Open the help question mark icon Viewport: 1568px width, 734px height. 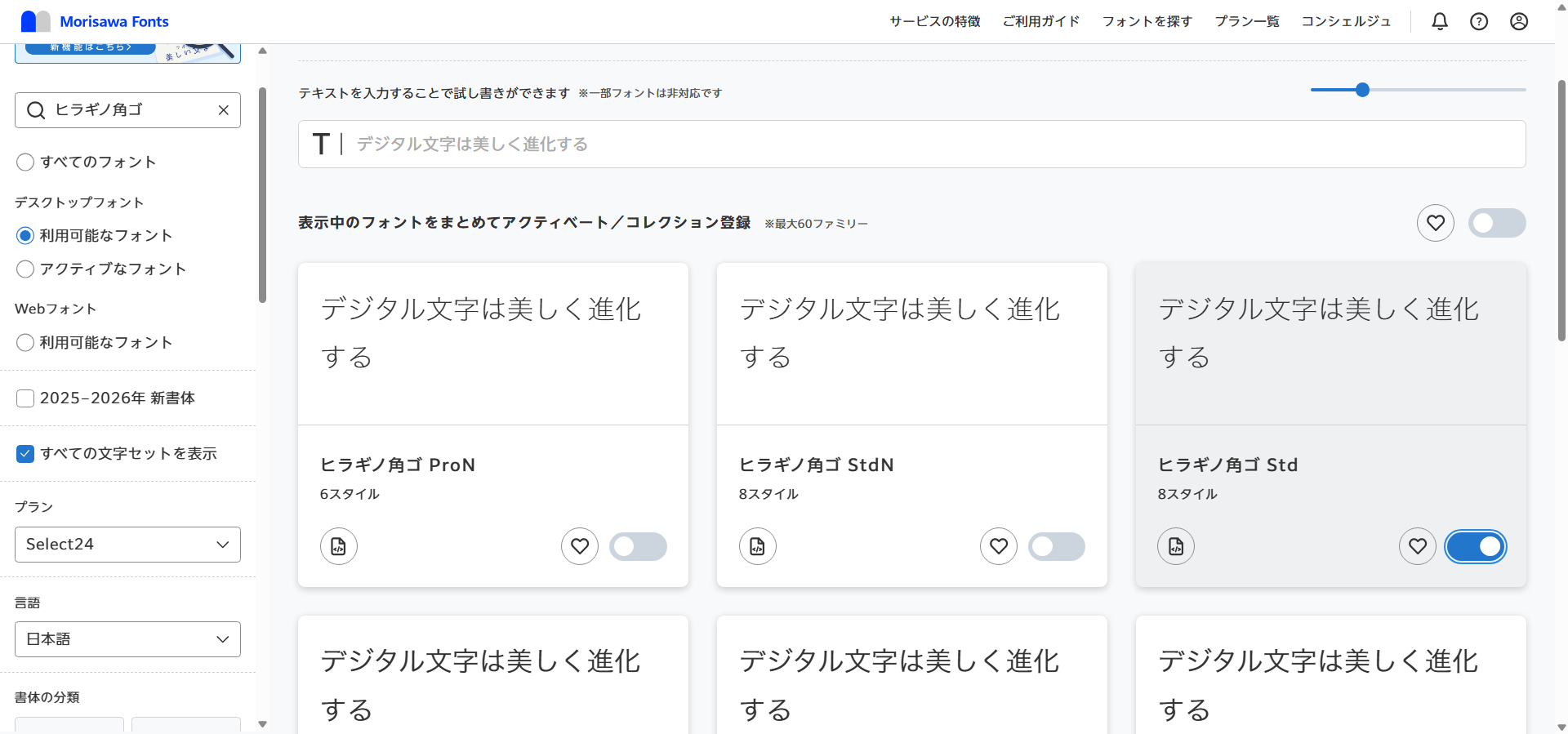(x=1479, y=21)
